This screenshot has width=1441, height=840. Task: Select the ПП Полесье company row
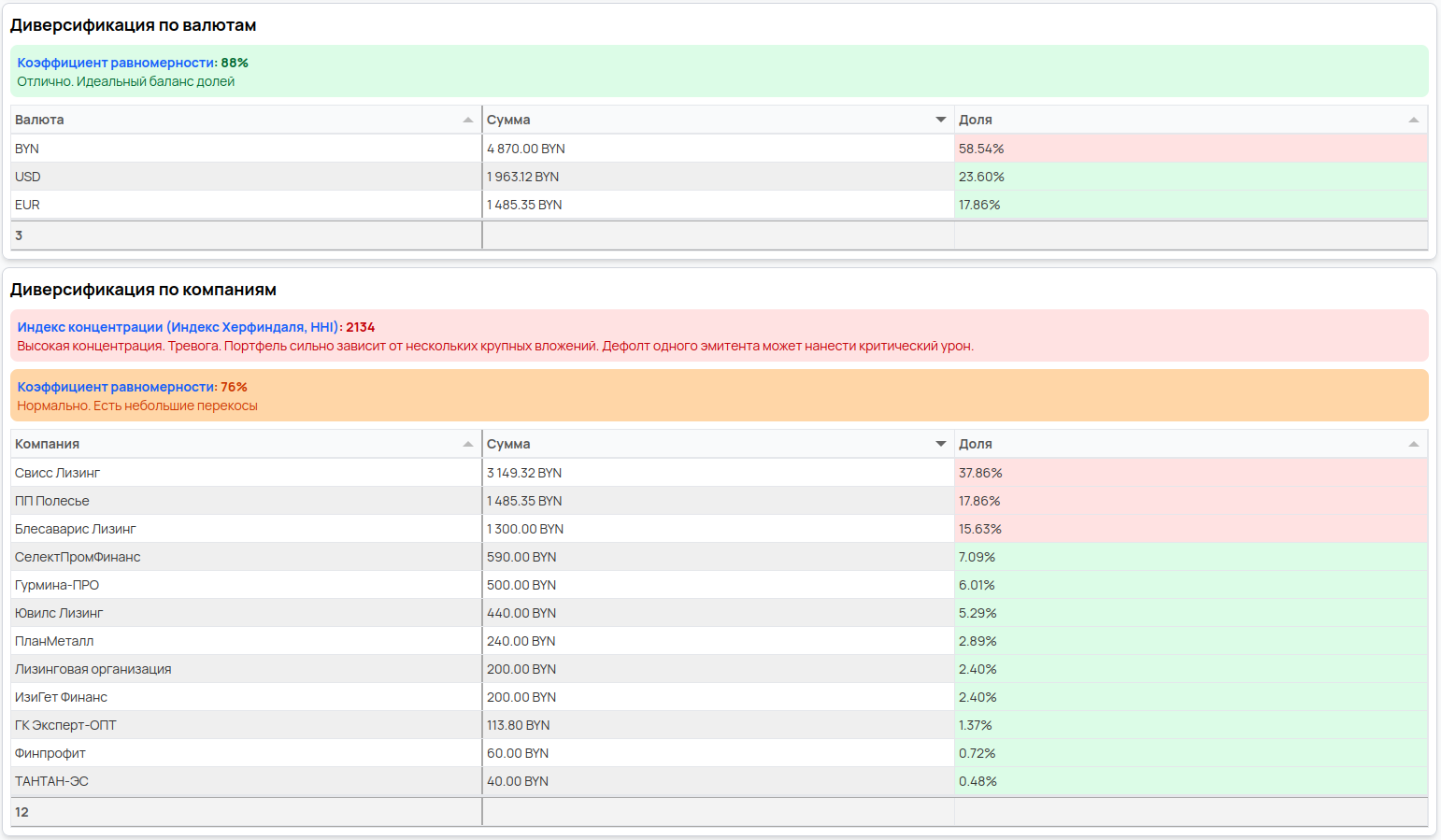click(52, 501)
